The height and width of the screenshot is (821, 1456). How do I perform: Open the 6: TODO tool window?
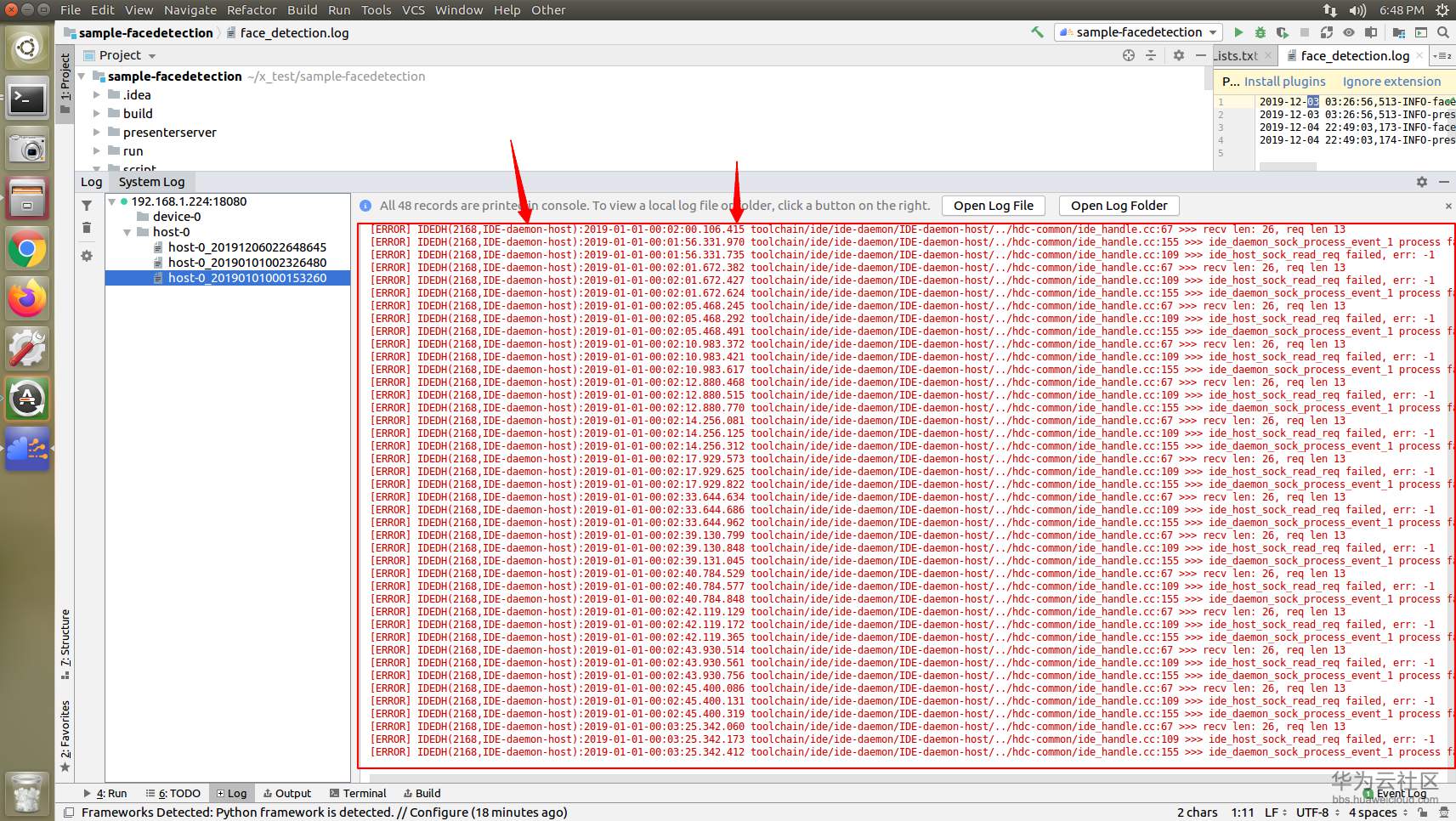click(x=173, y=793)
